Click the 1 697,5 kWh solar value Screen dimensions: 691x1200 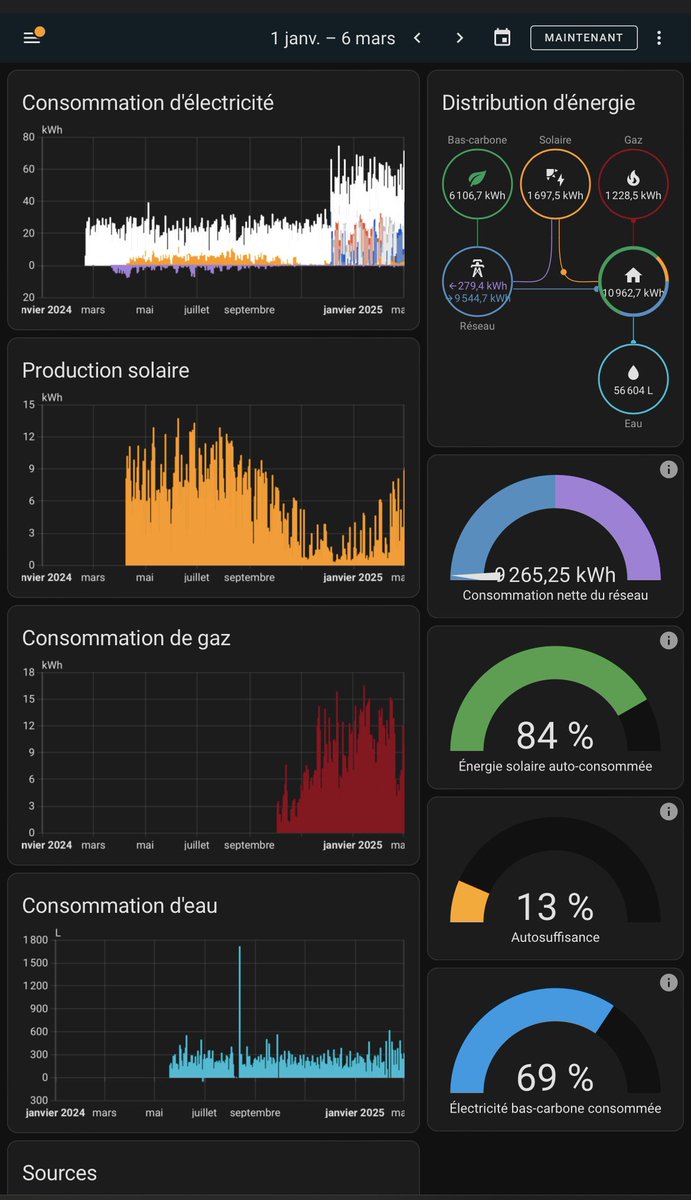coord(555,196)
